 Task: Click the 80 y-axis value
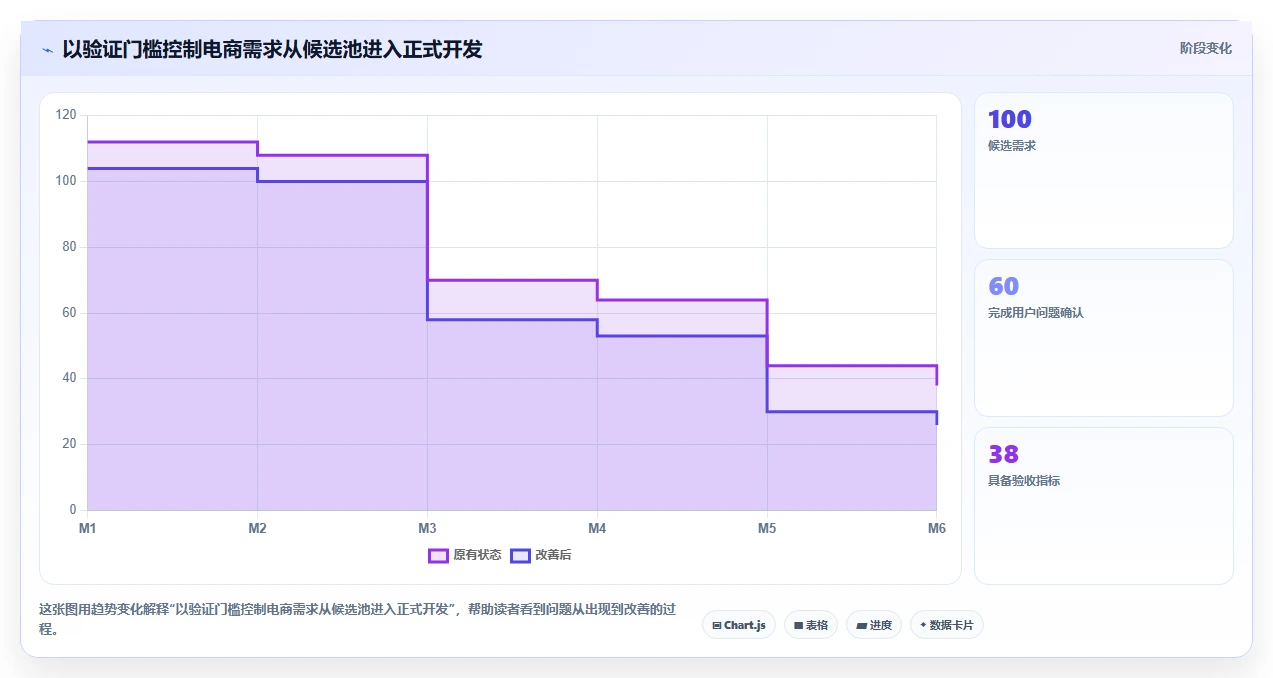69,247
